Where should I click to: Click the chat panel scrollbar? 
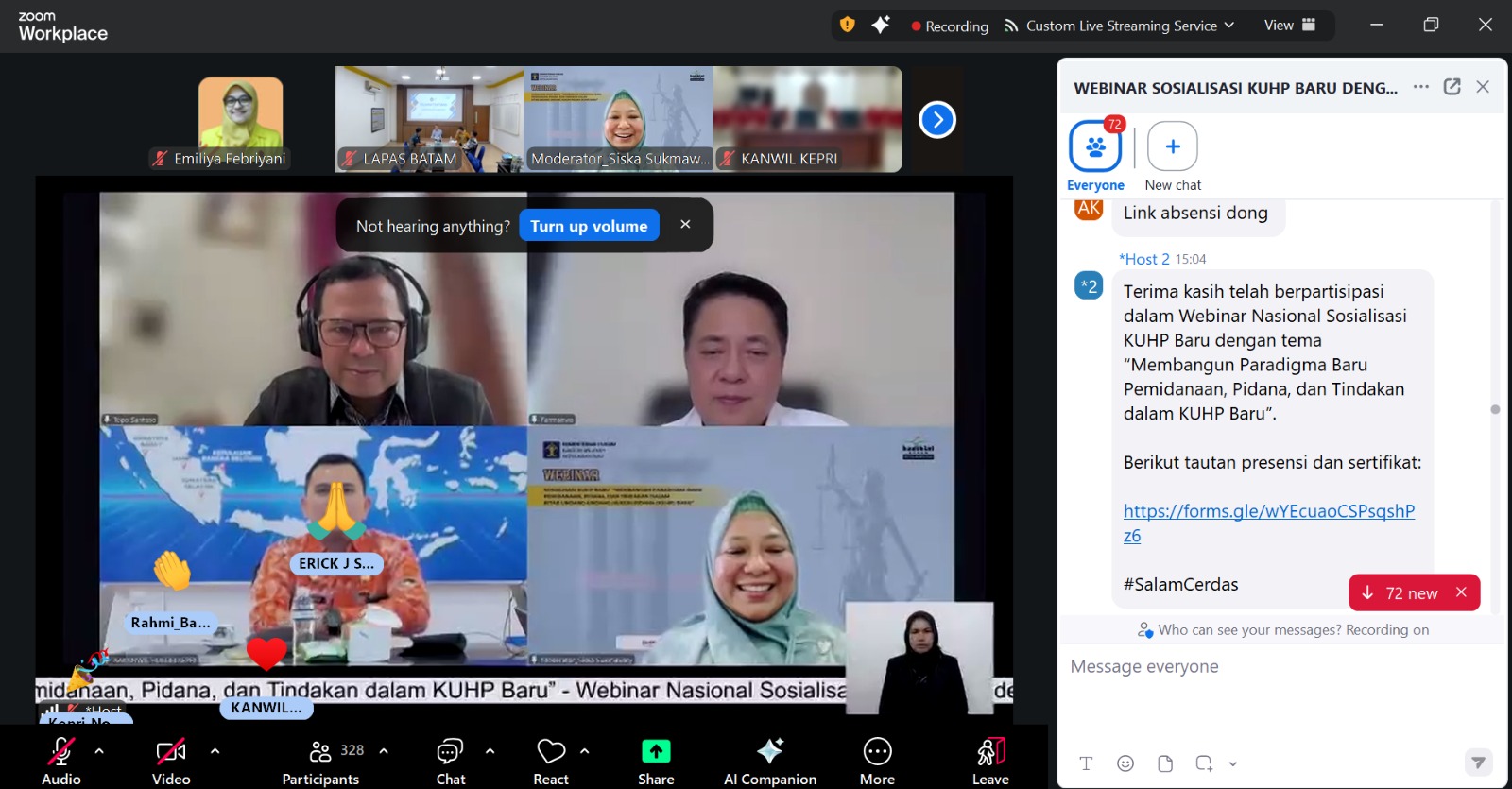pyautogui.click(x=1495, y=408)
